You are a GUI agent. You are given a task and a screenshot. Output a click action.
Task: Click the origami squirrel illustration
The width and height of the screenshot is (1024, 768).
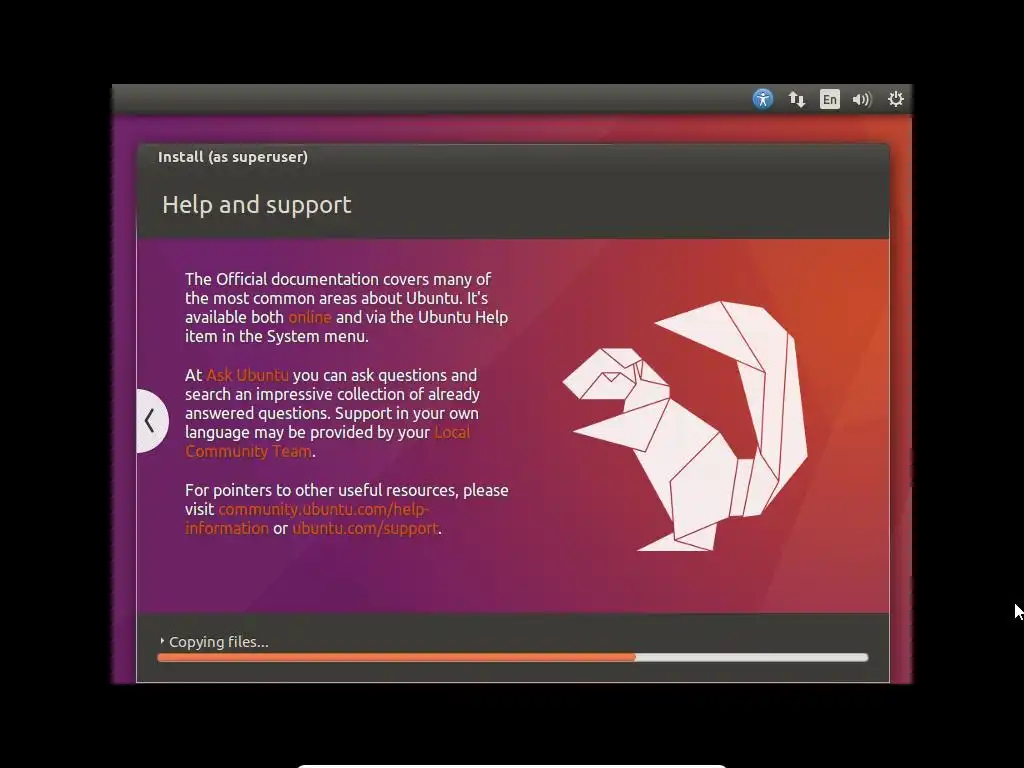coord(686,426)
